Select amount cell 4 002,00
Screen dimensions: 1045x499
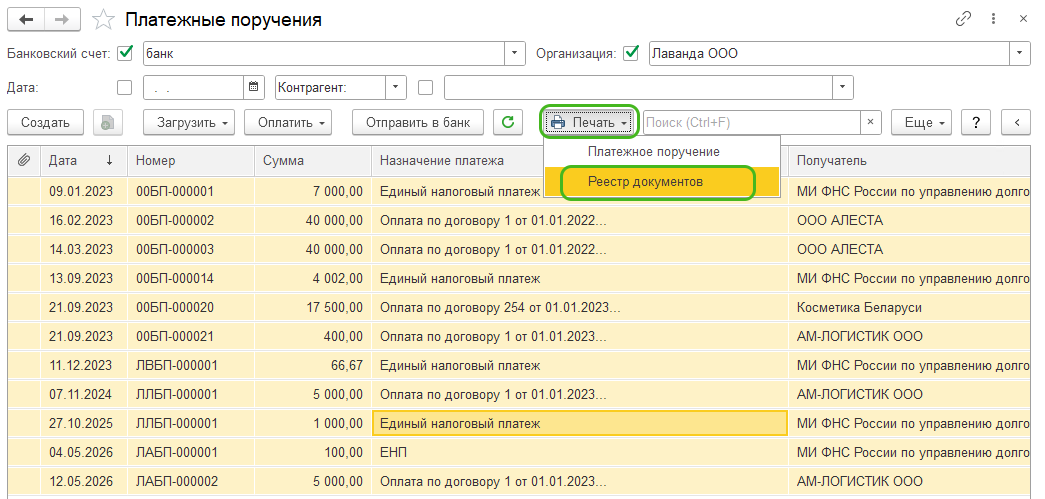pyautogui.click(x=313, y=278)
